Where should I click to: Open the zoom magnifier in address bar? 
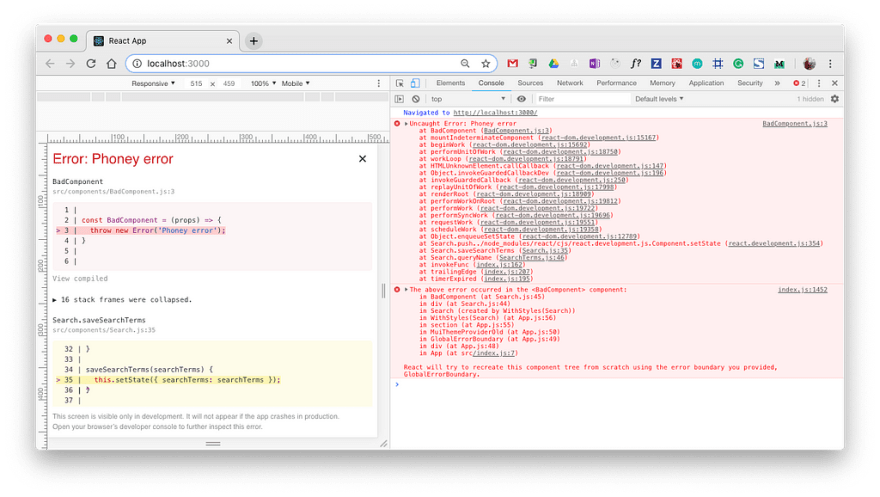[465, 63]
